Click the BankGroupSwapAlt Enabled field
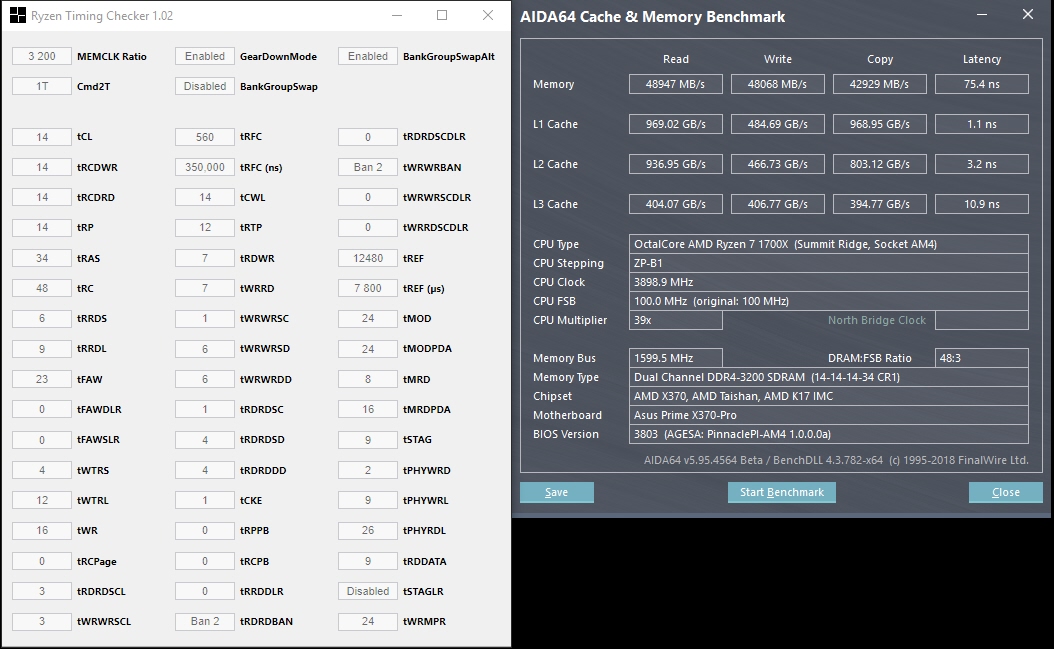Viewport: 1054px width, 649px height. pyautogui.click(x=368, y=56)
